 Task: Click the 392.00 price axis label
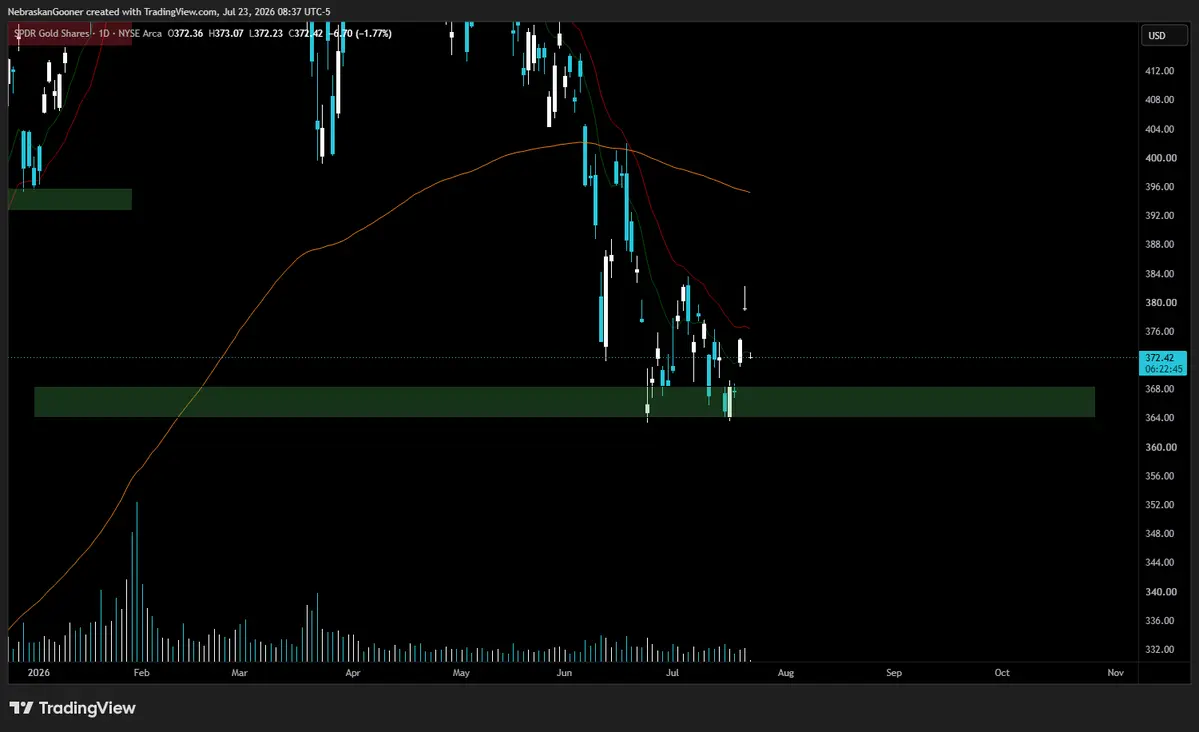(x=1159, y=216)
